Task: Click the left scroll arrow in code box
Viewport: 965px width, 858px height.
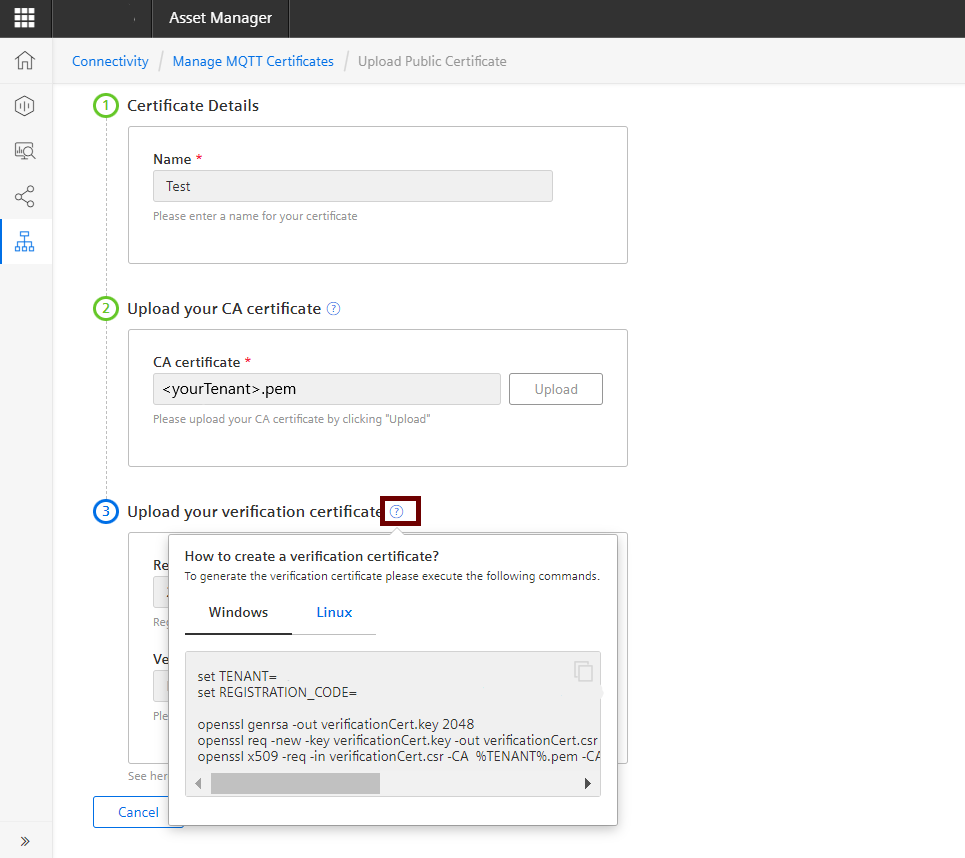Action: tap(198, 784)
